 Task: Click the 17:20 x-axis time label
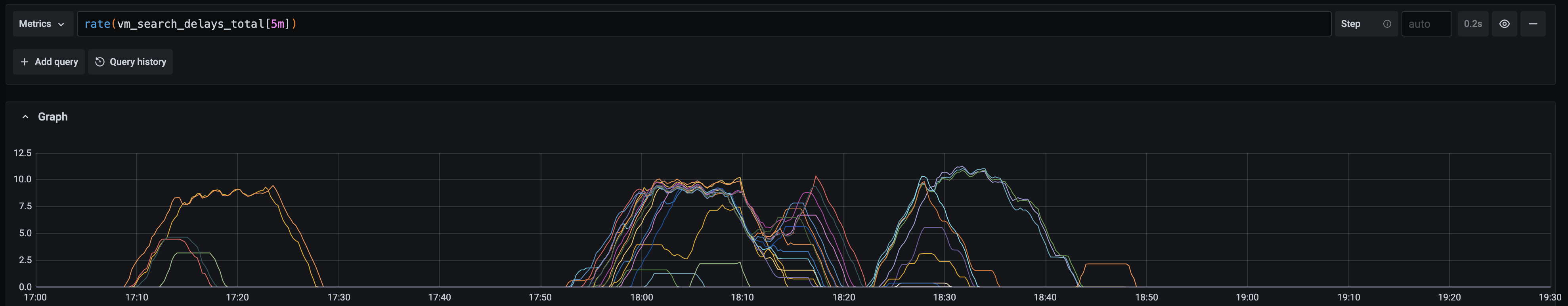point(237,298)
